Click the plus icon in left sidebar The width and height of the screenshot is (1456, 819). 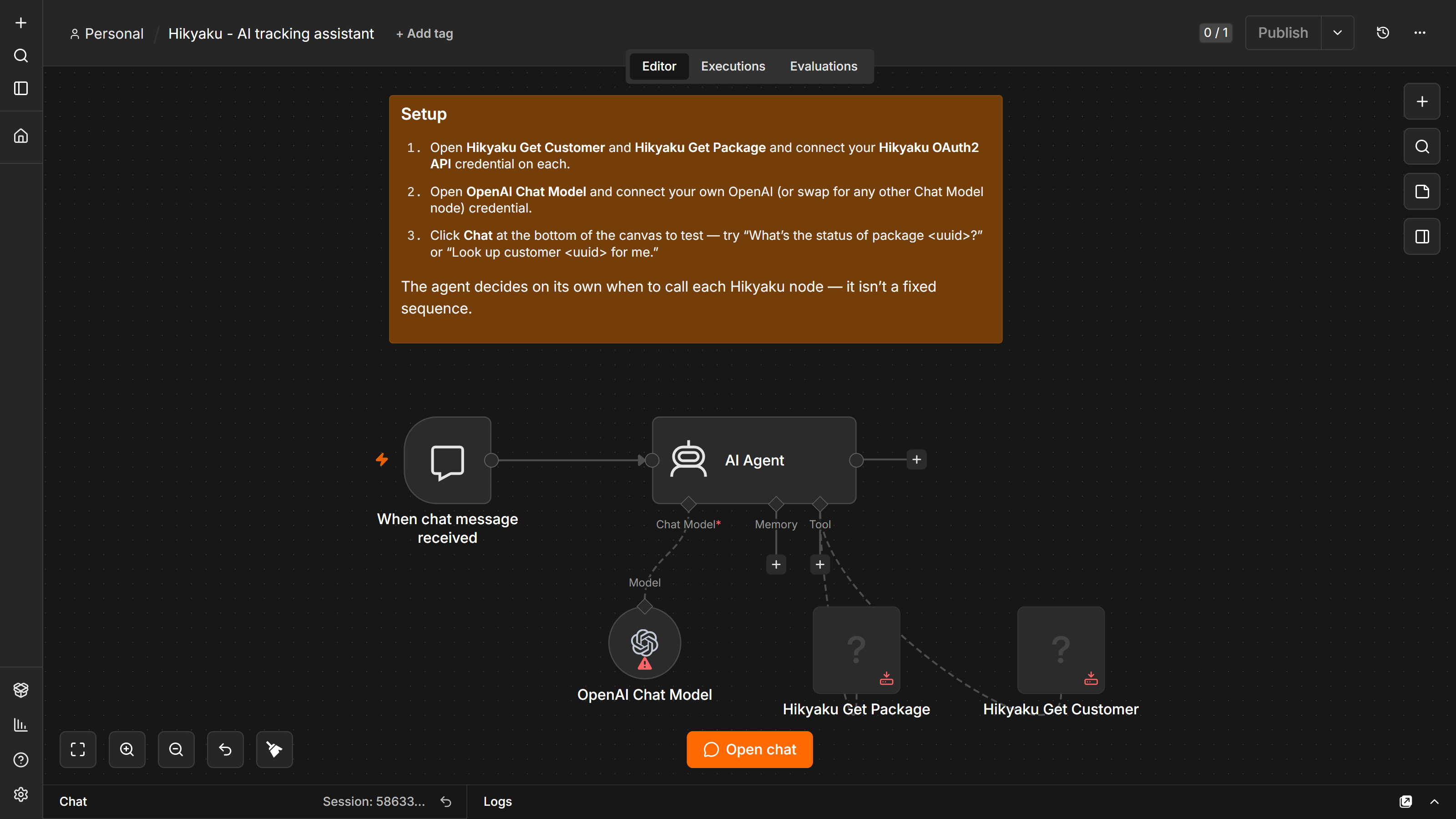pyautogui.click(x=21, y=23)
